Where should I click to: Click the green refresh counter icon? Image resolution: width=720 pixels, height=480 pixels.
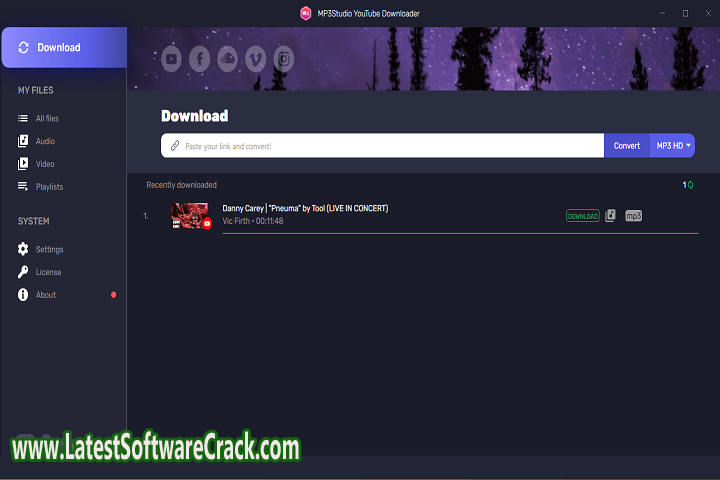[690, 185]
